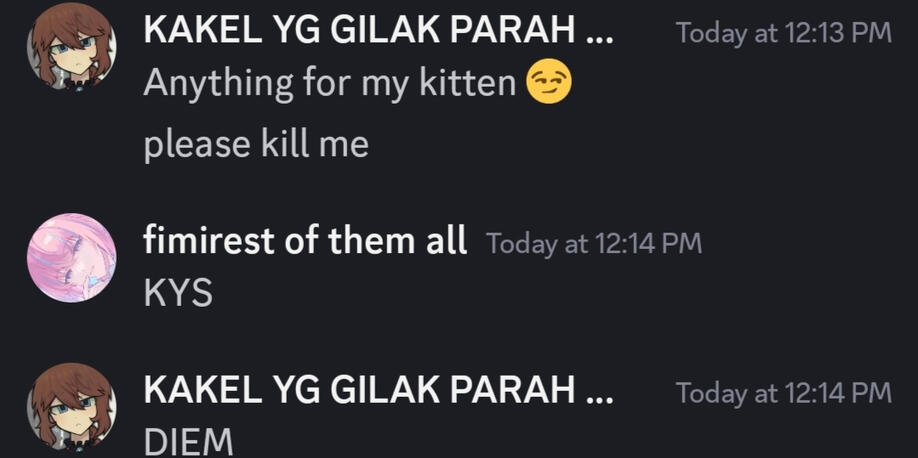The height and width of the screenshot is (458, 918).
Task: Click the Today at 12:13 PM timestamp
Action: click(783, 33)
